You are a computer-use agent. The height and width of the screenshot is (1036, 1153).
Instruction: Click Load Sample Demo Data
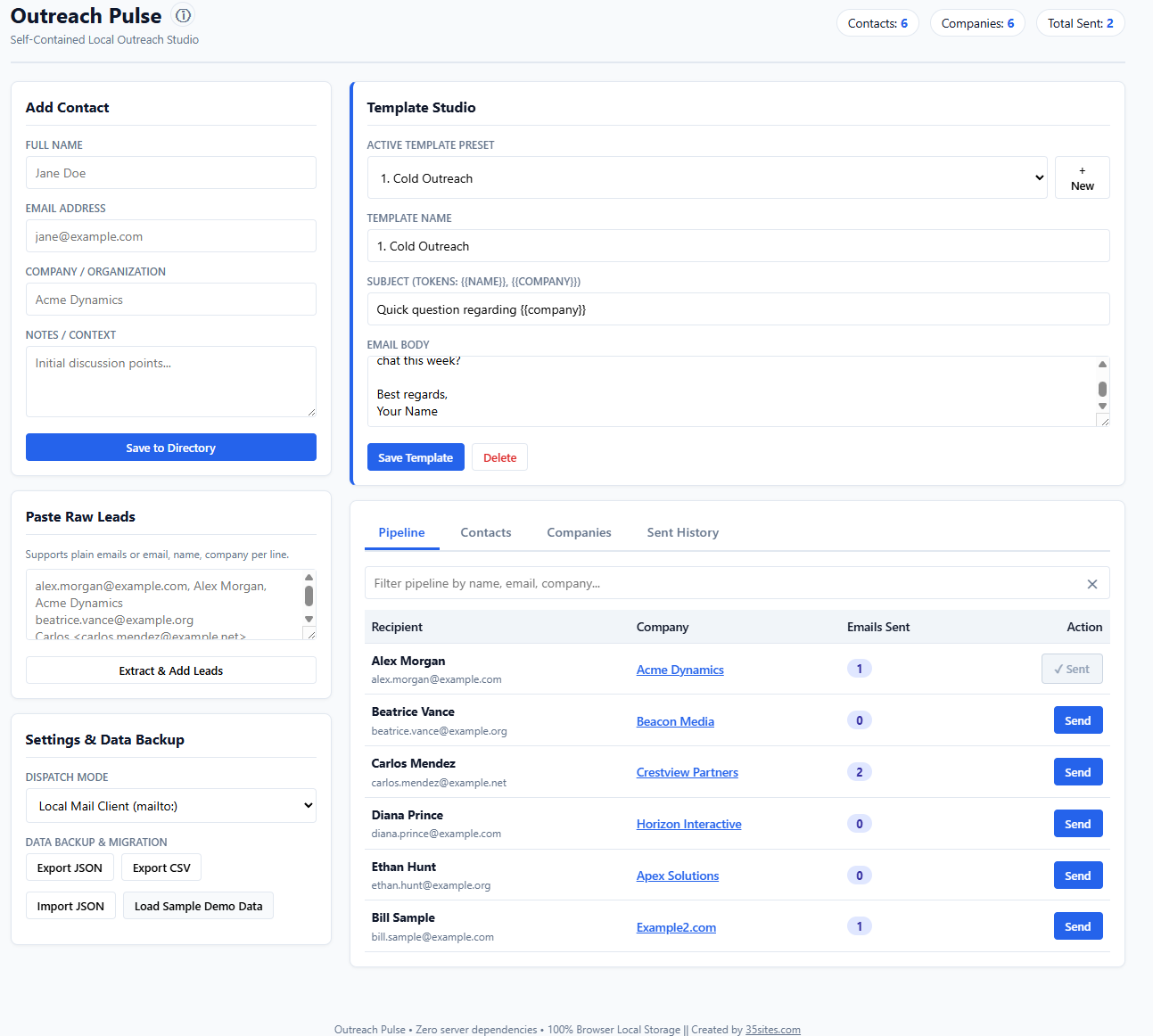tap(198, 906)
